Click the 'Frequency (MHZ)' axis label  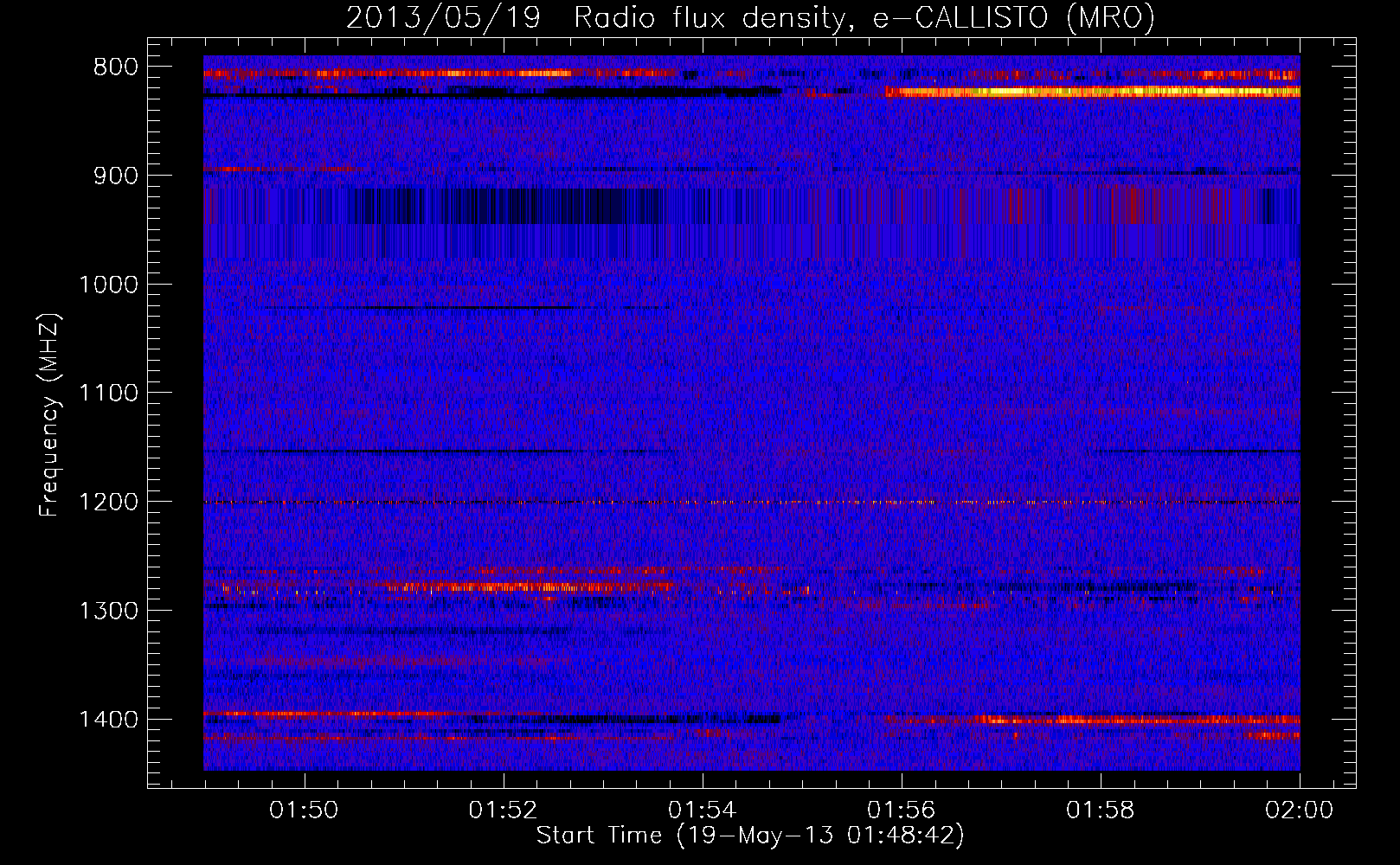click(50, 415)
